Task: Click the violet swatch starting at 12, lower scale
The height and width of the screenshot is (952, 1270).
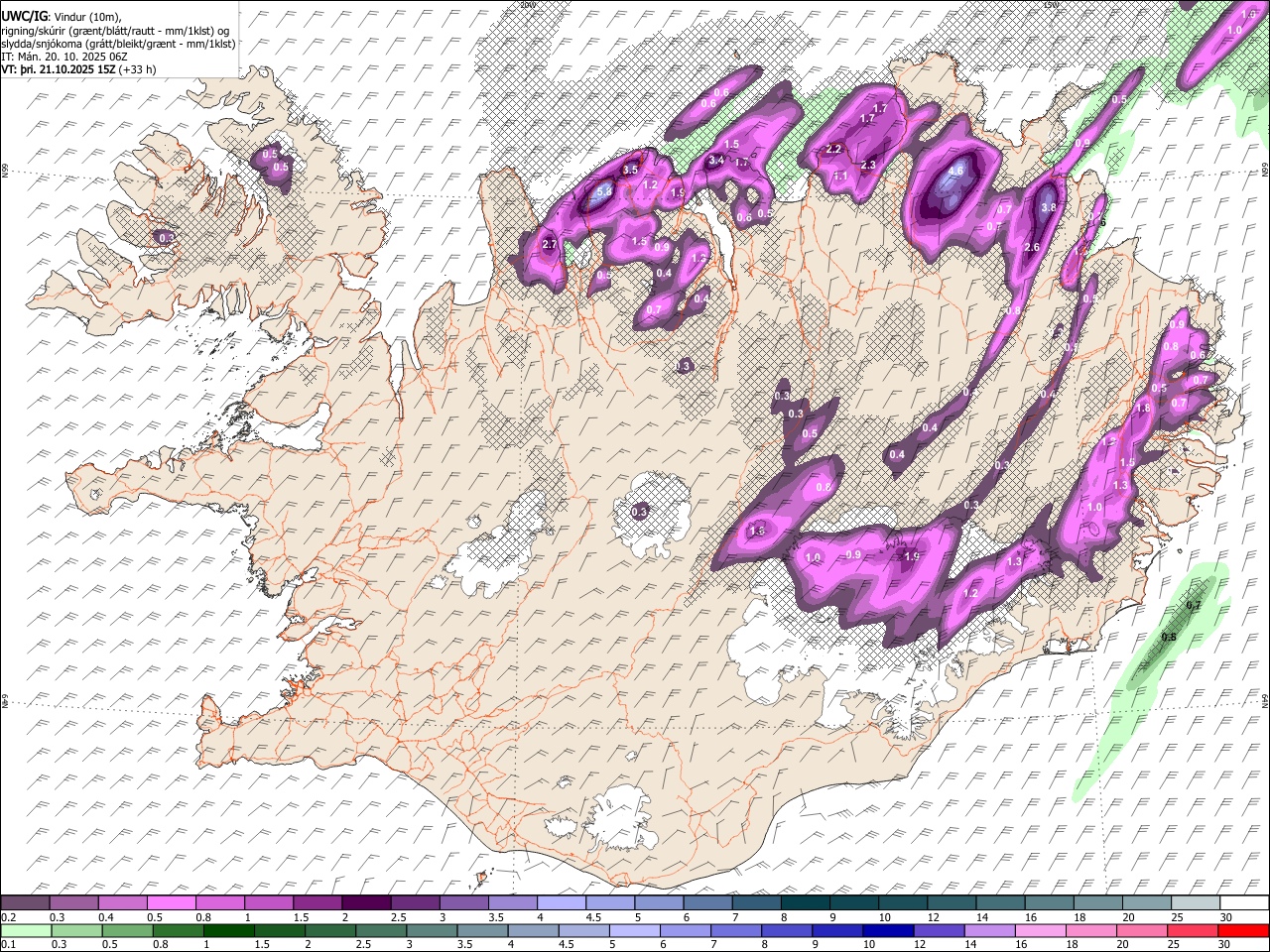Action: pos(937,931)
